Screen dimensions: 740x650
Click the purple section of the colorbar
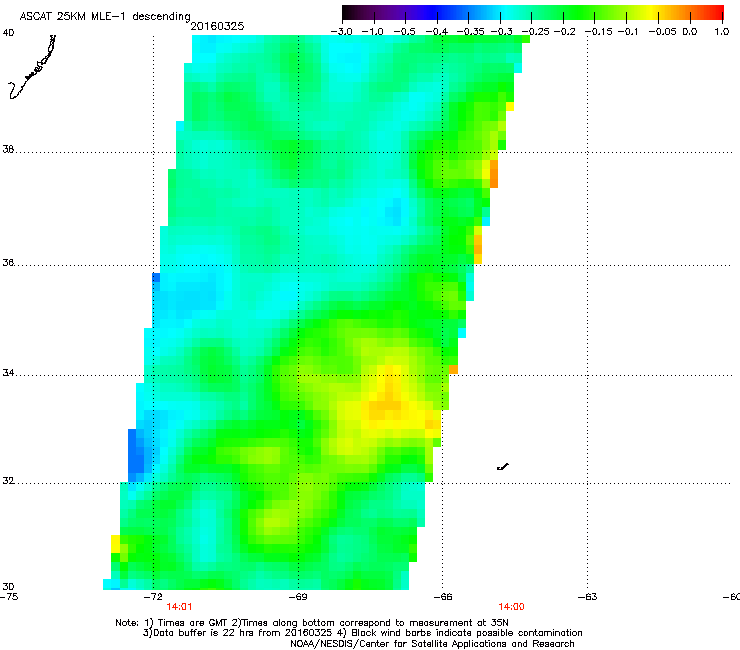[x=396, y=13]
